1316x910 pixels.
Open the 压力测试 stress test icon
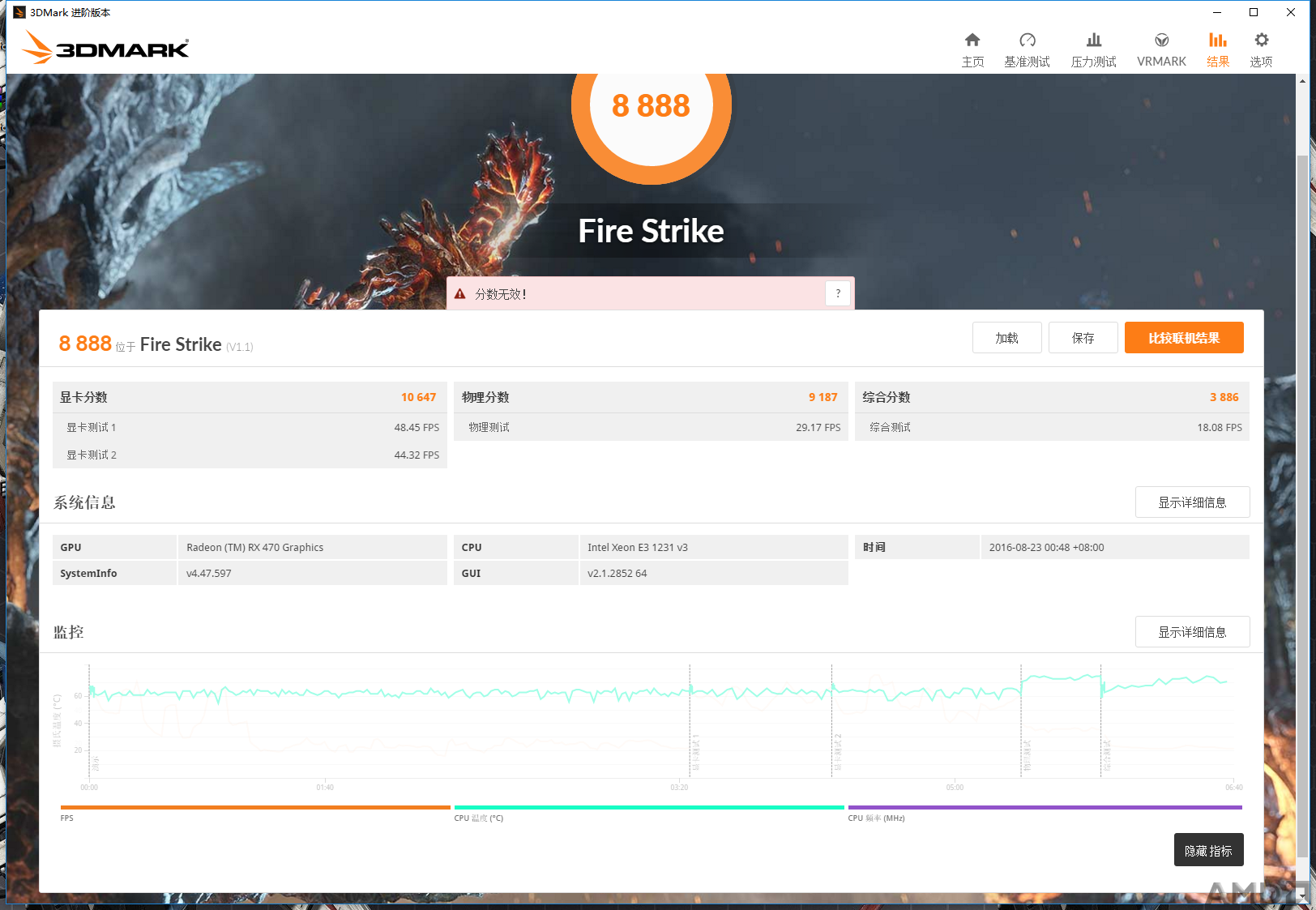(x=1093, y=40)
